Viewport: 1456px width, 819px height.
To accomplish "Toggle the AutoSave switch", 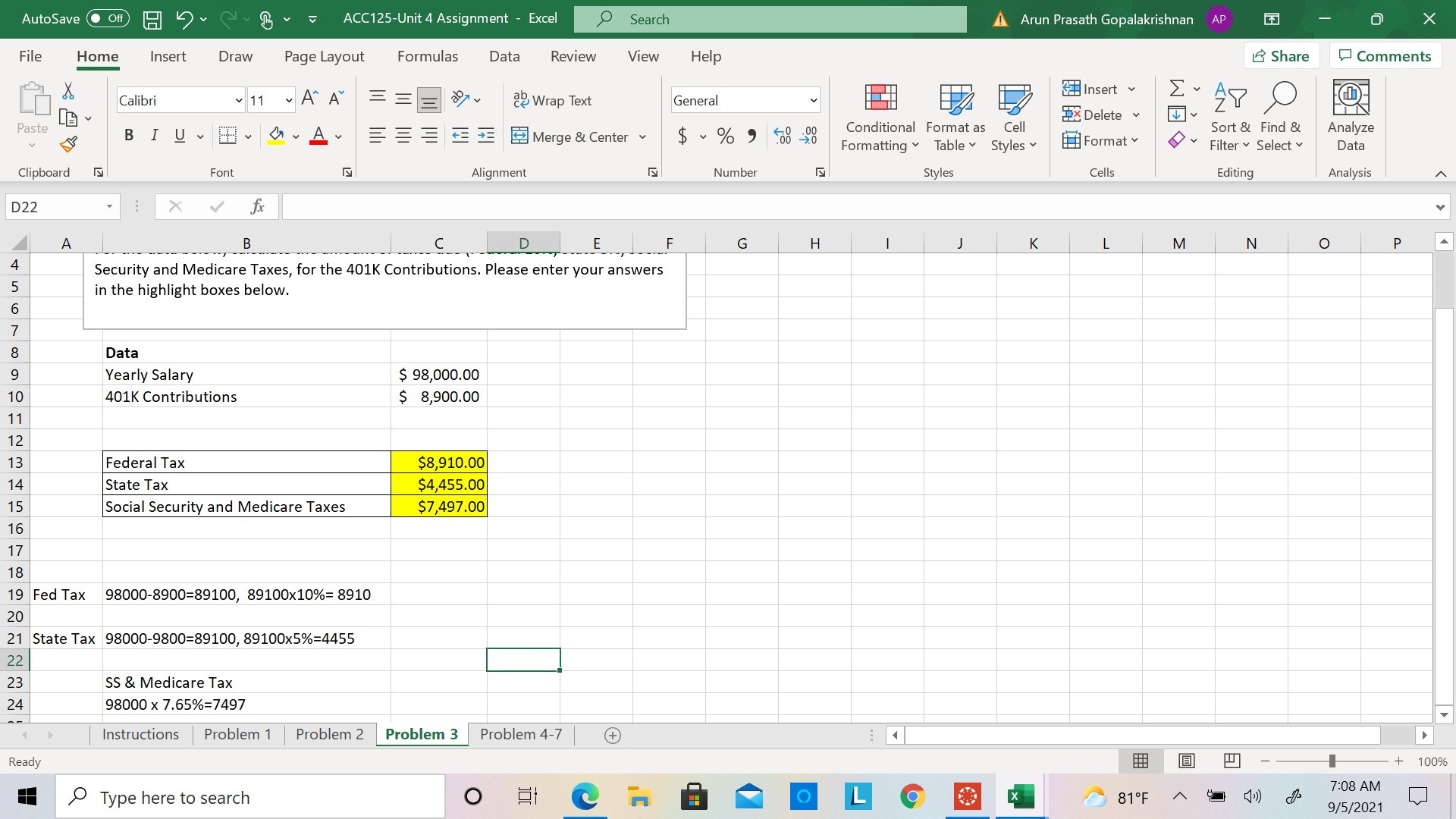I will (x=108, y=19).
